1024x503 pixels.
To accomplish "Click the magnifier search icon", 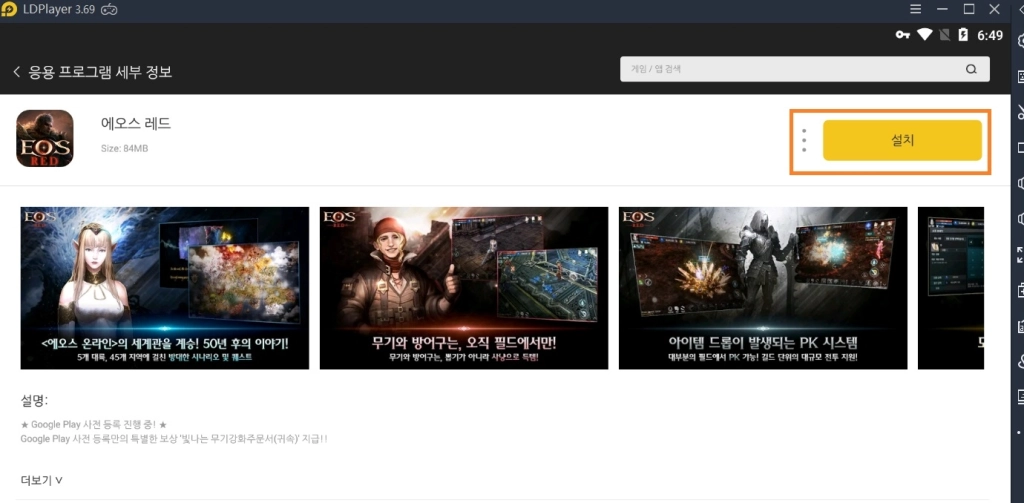I will pos(971,69).
